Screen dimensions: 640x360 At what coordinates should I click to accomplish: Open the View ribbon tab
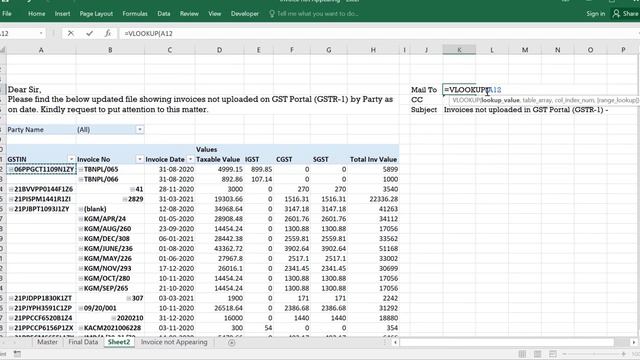pyautogui.click(x=215, y=14)
